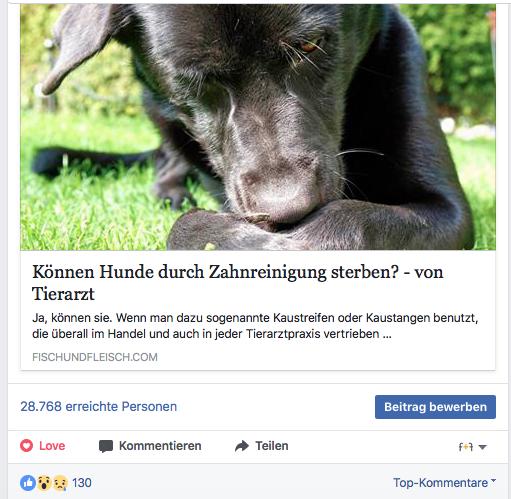Click the Kommentieren speech bubble icon
This screenshot has height=499, width=511.
coord(106,446)
